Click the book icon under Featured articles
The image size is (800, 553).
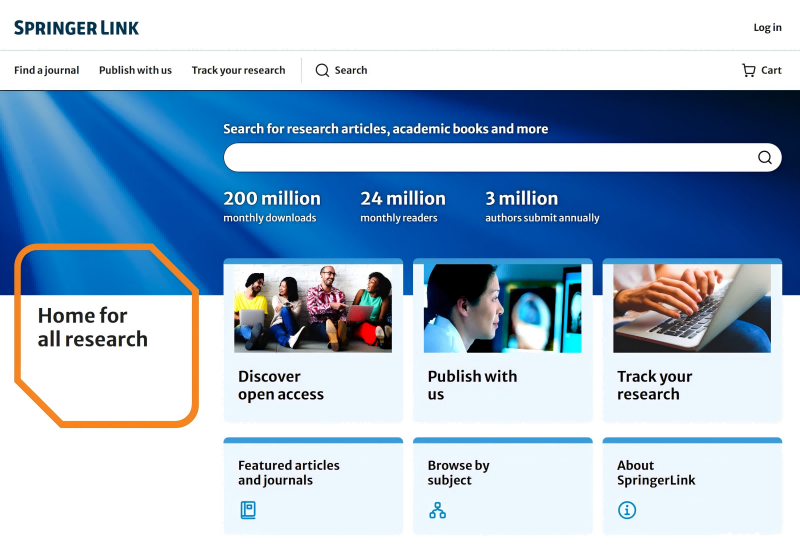(x=248, y=510)
